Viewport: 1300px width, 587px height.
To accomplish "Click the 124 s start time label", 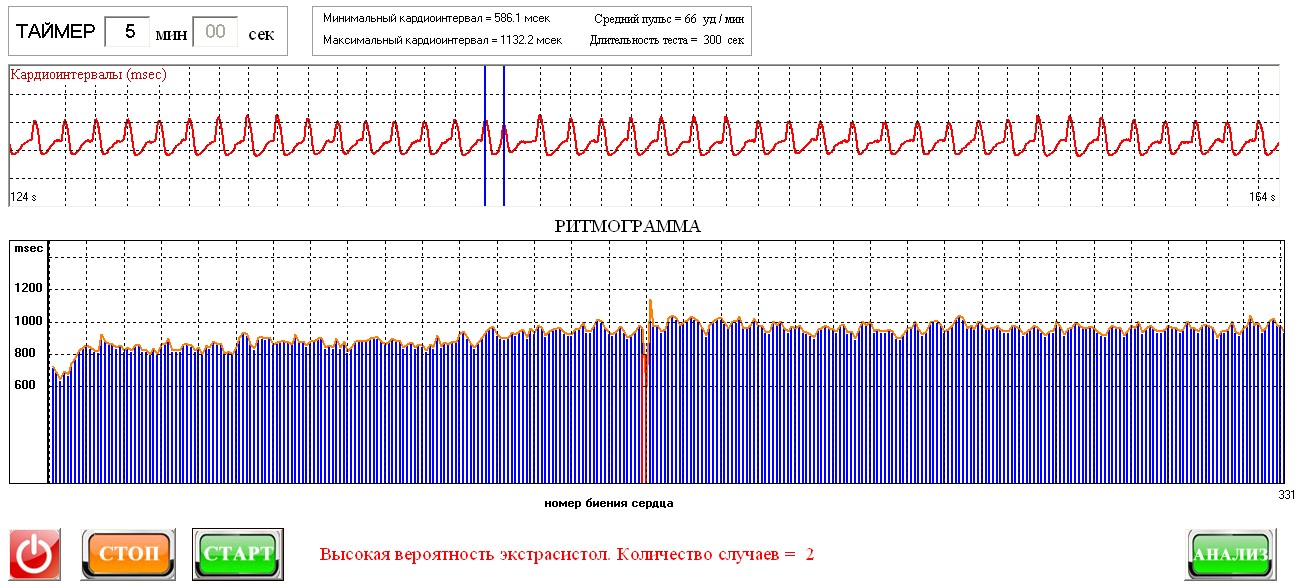I will 23,197.
